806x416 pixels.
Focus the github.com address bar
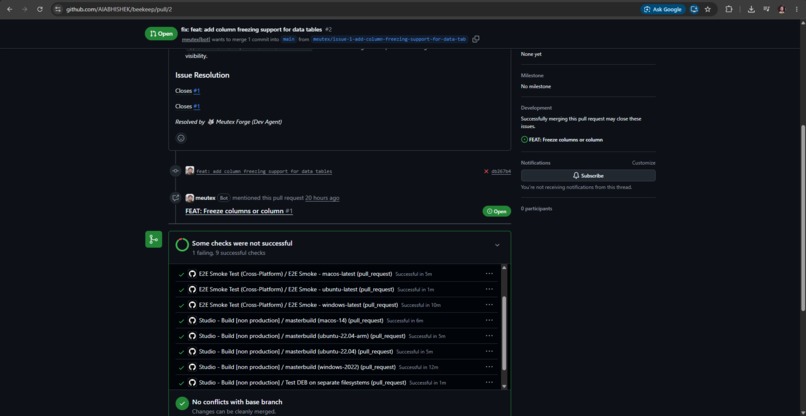click(x=350, y=9)
